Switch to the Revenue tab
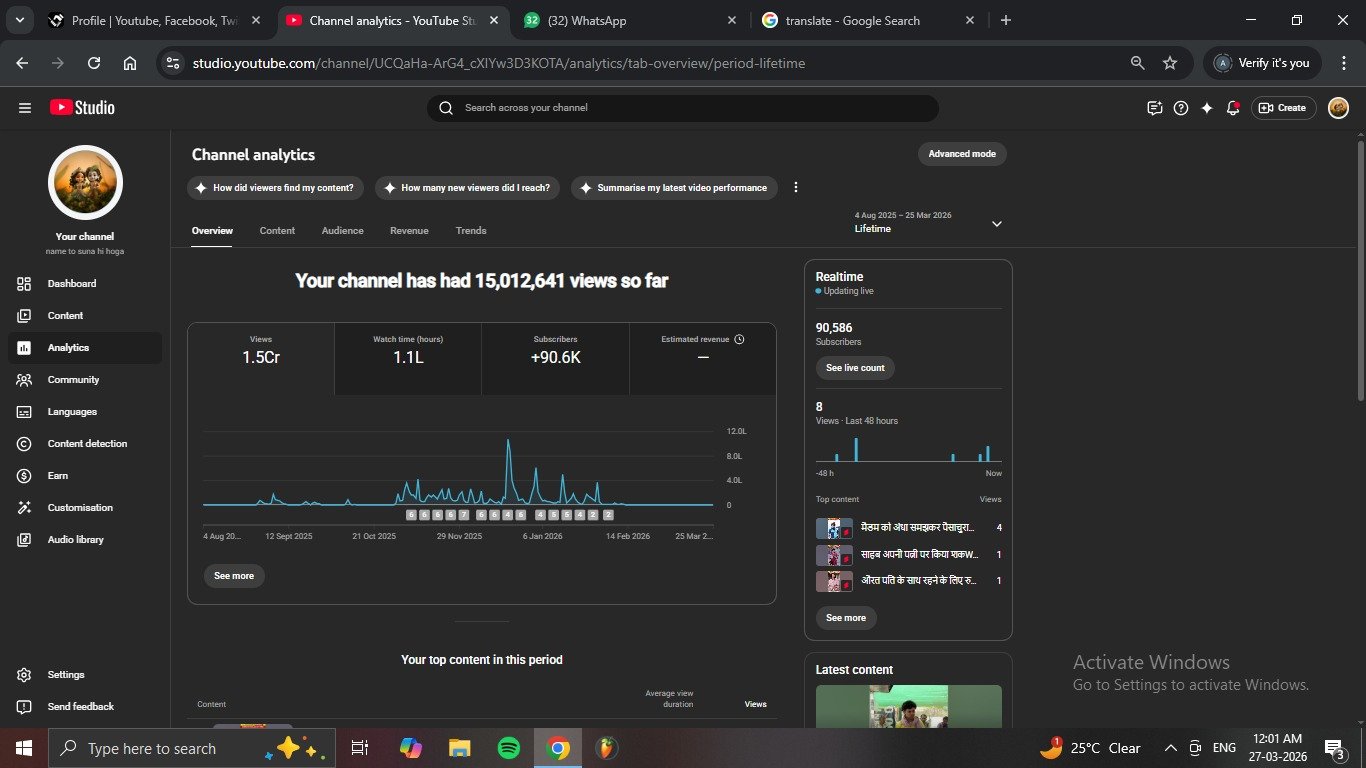 point(409,231)
